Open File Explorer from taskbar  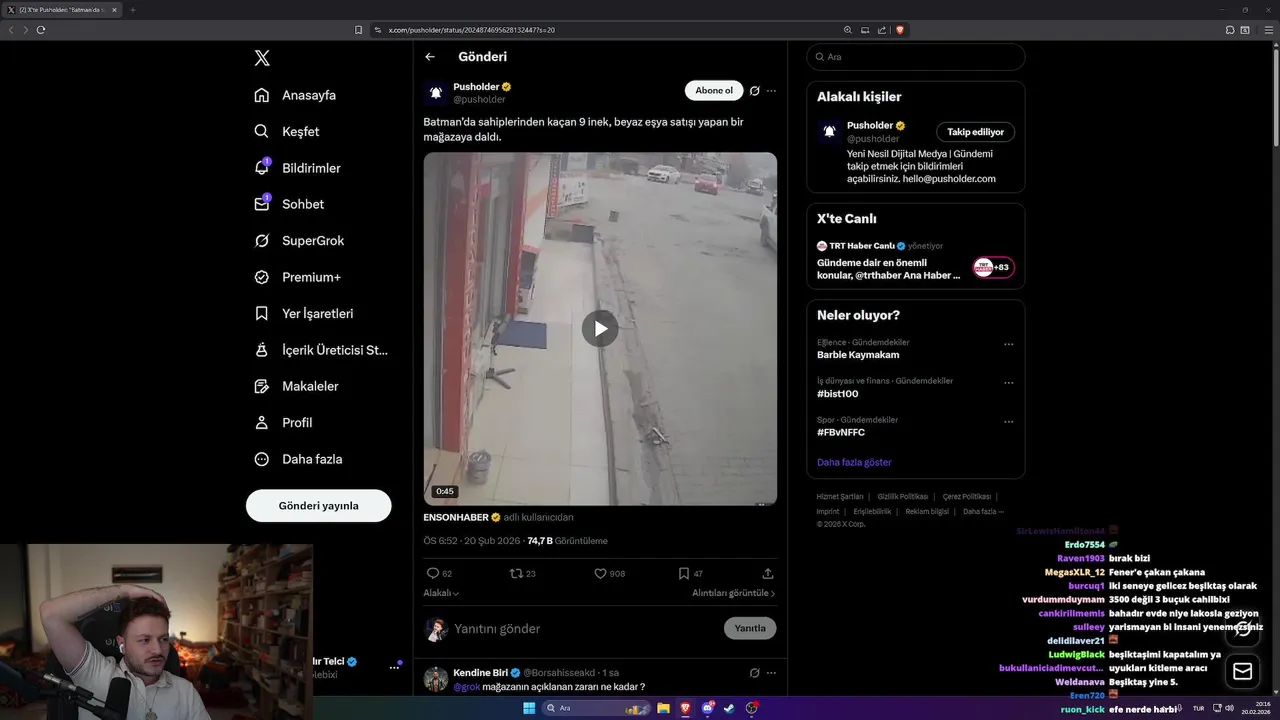tap(663, 708)
